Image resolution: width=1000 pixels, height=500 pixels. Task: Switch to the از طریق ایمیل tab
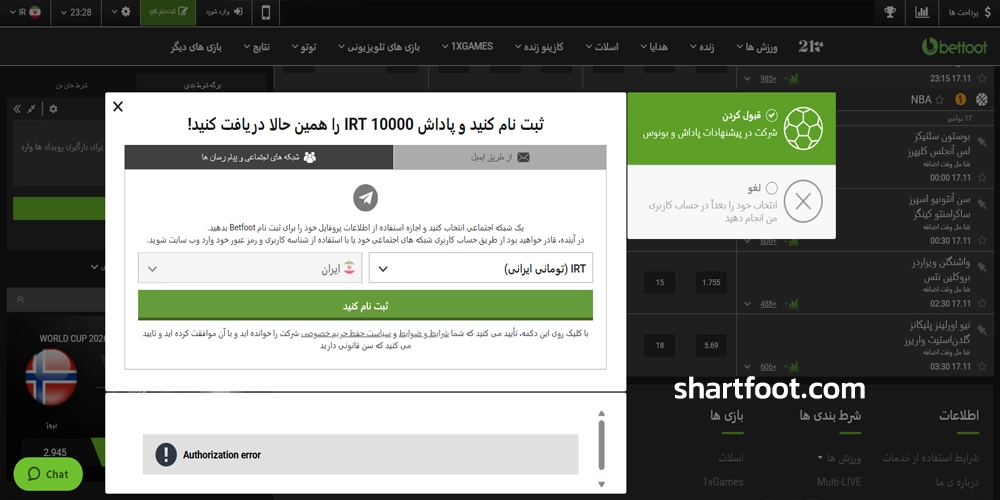[x=500, y=157]
